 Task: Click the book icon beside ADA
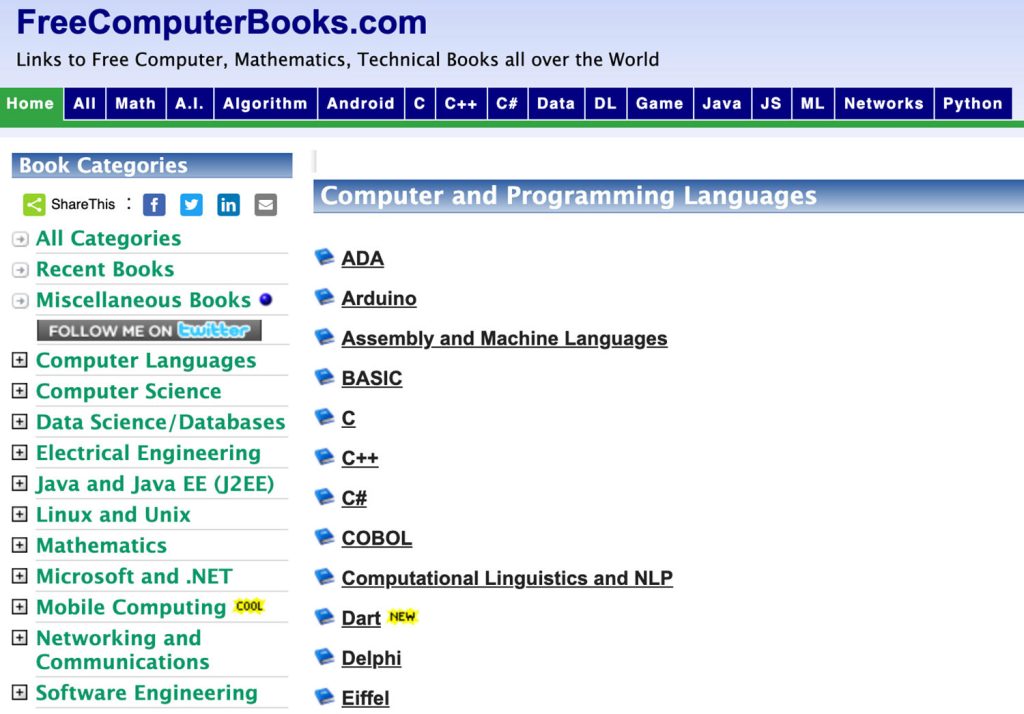pos(325,257)
